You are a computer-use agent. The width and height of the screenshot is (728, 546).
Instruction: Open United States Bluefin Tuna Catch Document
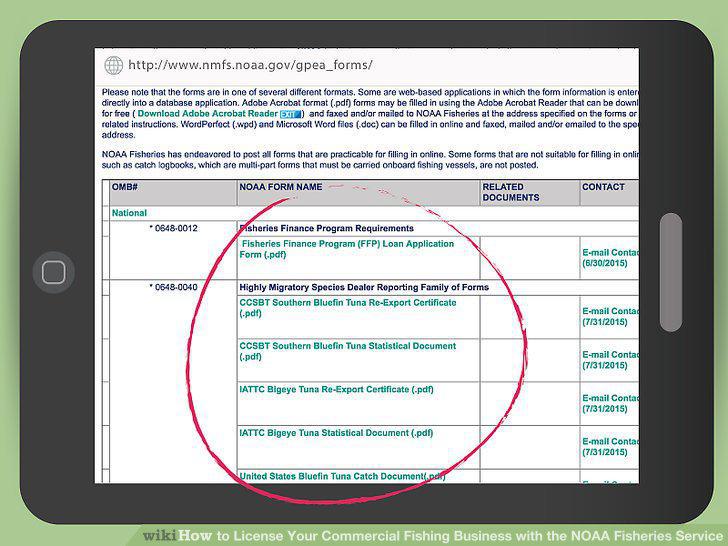tap(342, 476)
